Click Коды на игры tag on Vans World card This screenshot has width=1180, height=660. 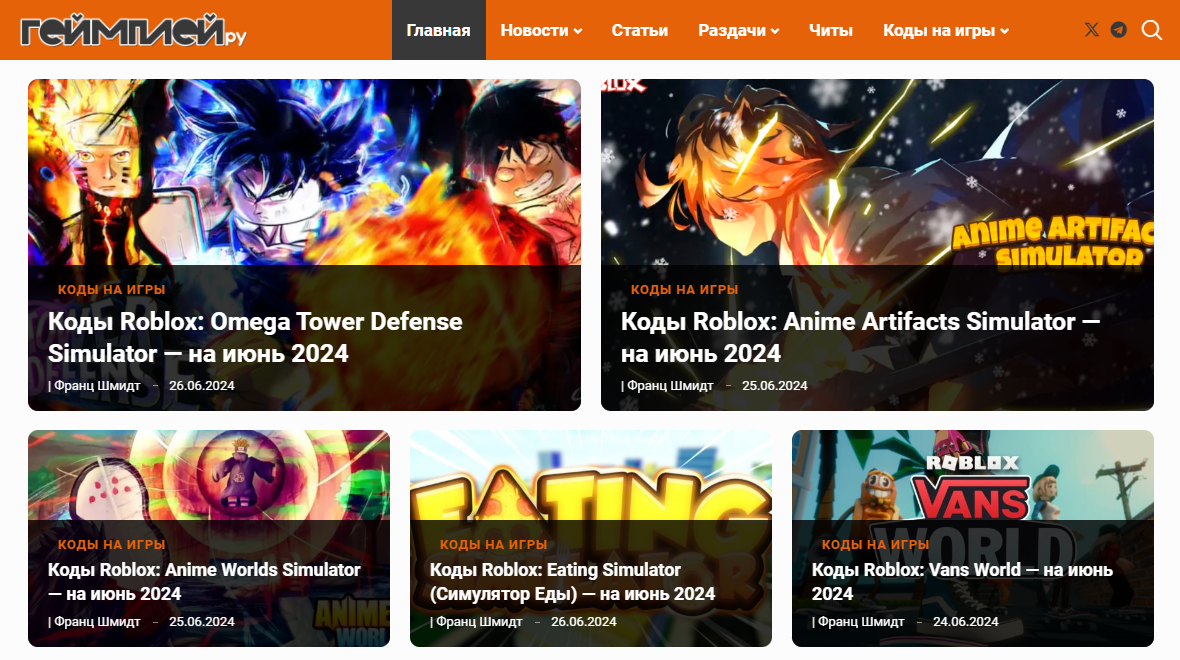[875, 544]
